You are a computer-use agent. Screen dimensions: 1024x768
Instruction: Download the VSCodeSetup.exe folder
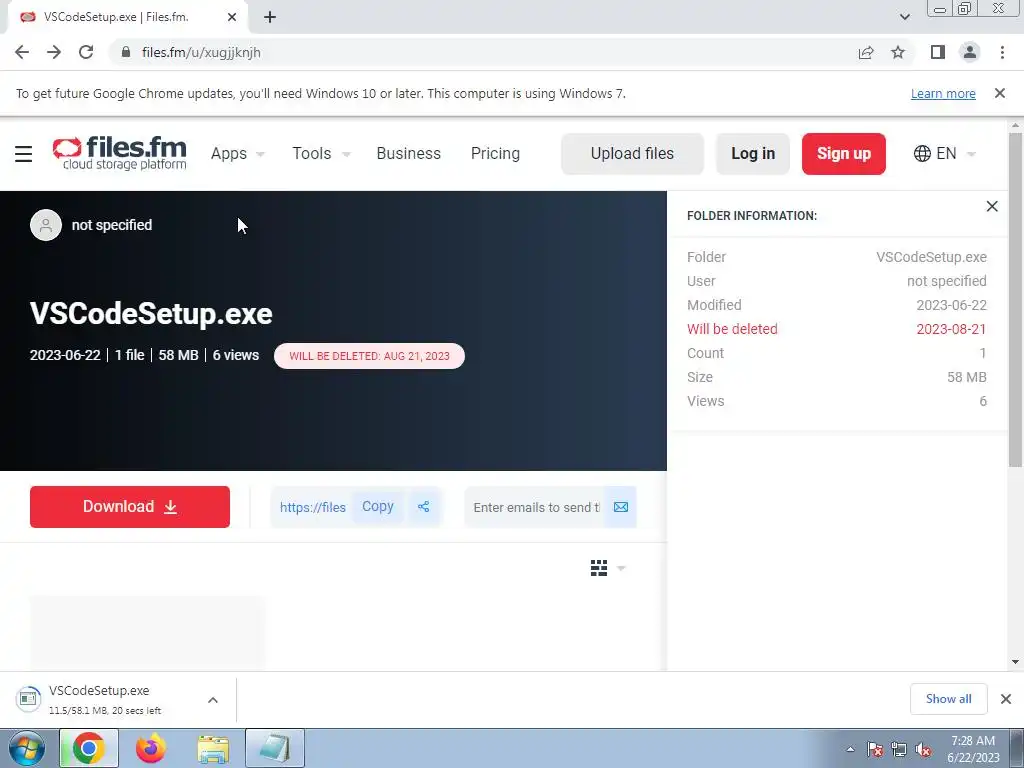point(130,507)
